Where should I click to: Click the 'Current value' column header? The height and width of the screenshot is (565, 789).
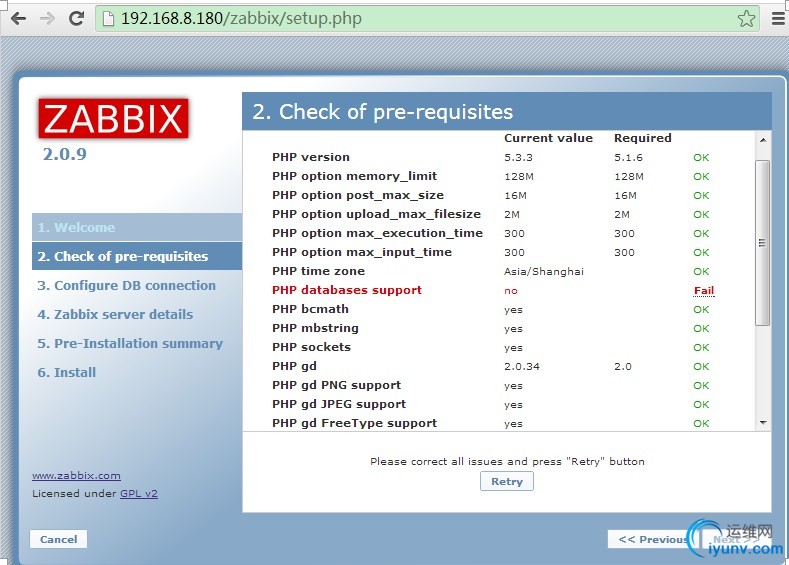click(548, 138)
